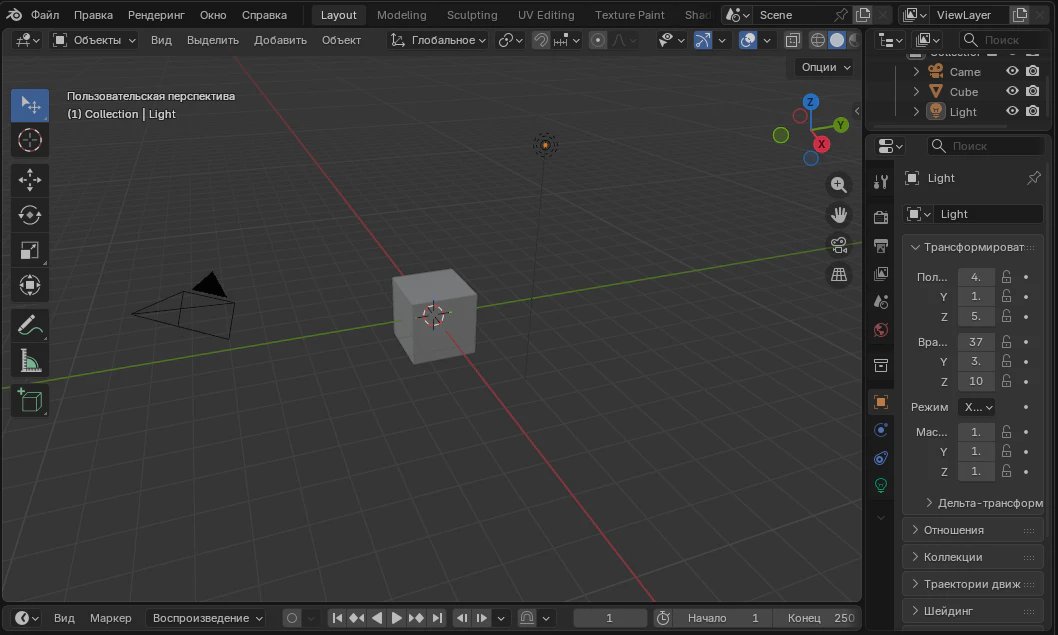Hide the Cube object in viewport
The height and width of the screenshot is (635, 1058).
click(1012, 91)
